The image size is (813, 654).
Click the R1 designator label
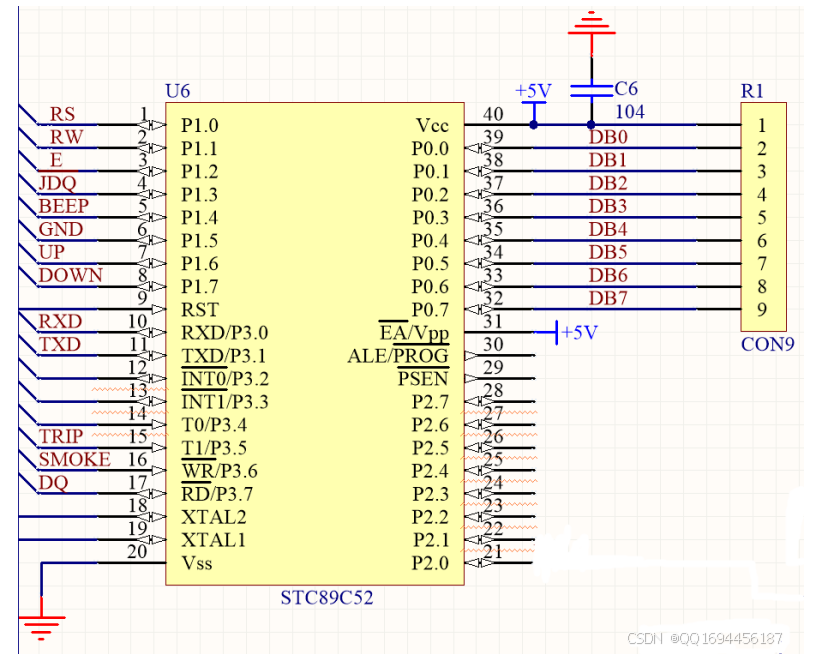tap(752, 91)
